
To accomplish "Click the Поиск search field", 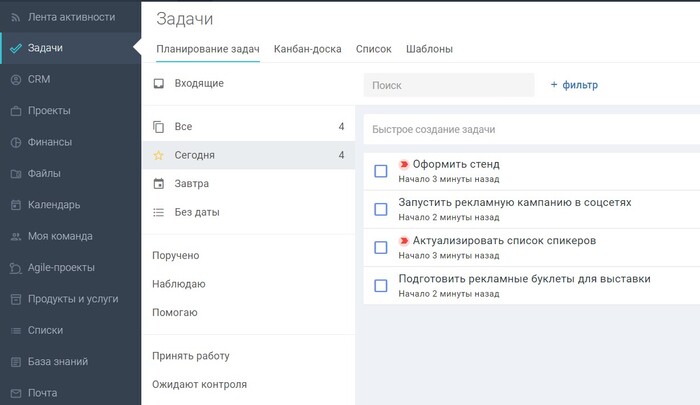I will click(x=448, y=86).
